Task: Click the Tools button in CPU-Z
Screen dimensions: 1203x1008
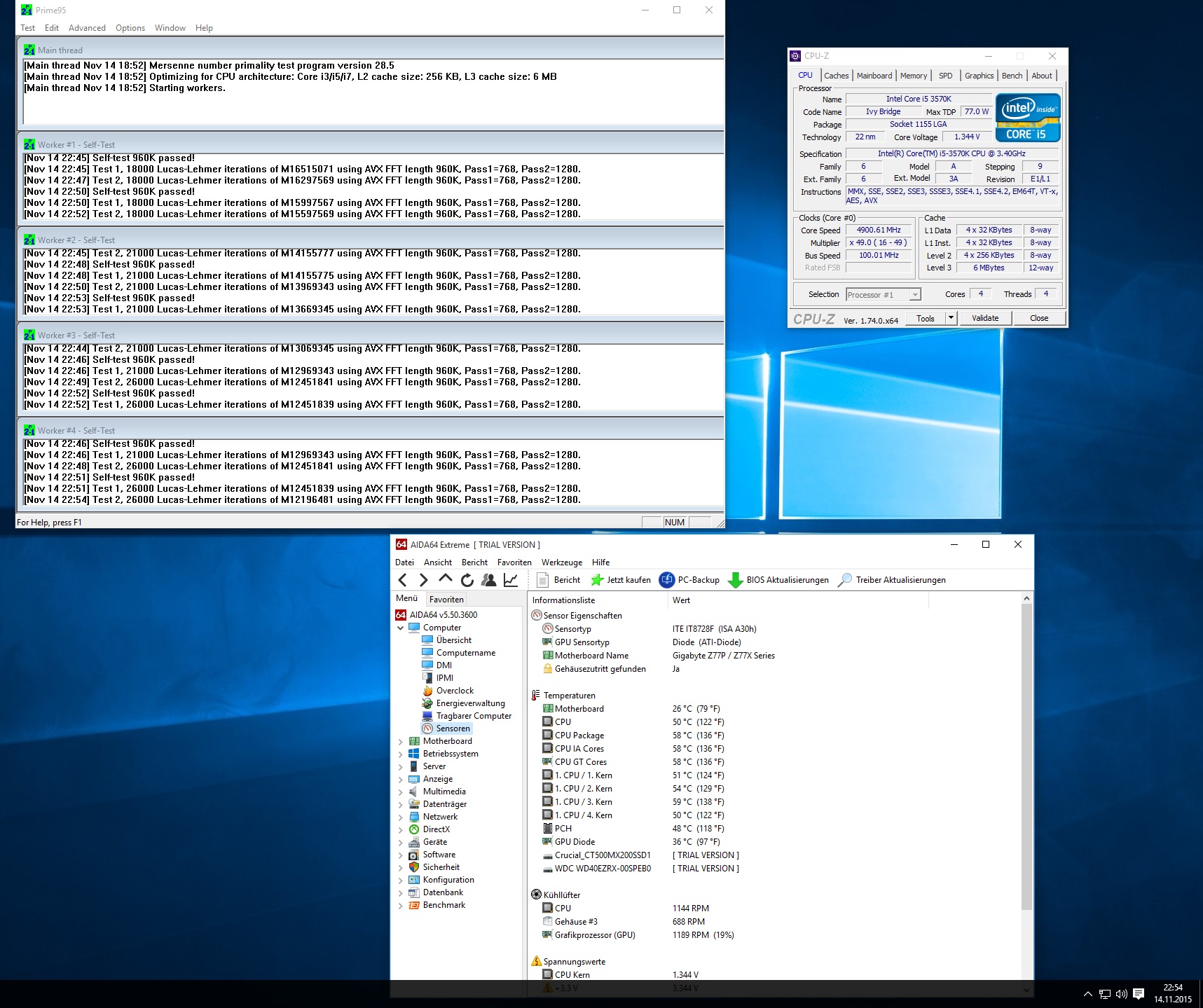Action: click(x=925, y=318)
